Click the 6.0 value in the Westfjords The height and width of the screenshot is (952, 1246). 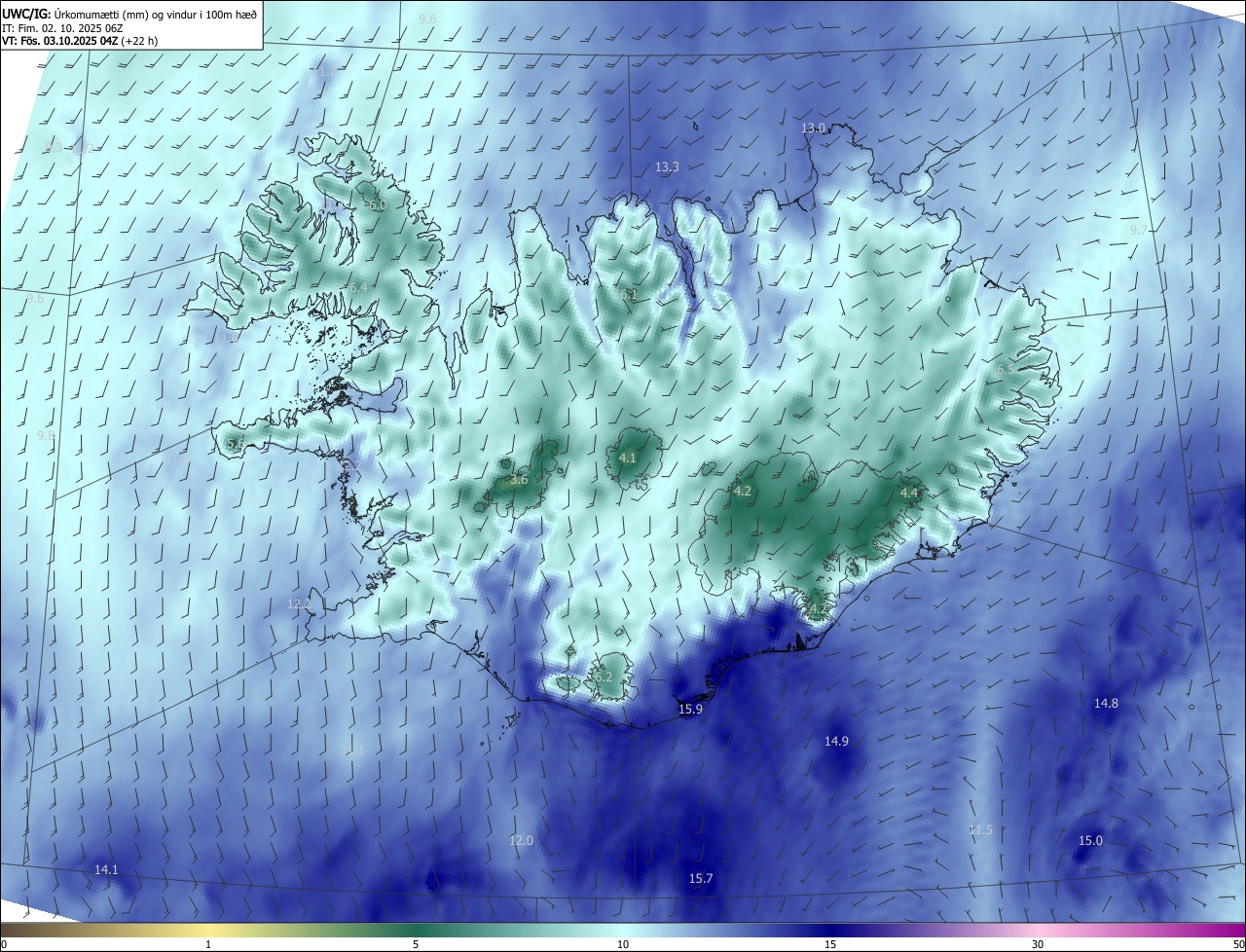(377, 205)
